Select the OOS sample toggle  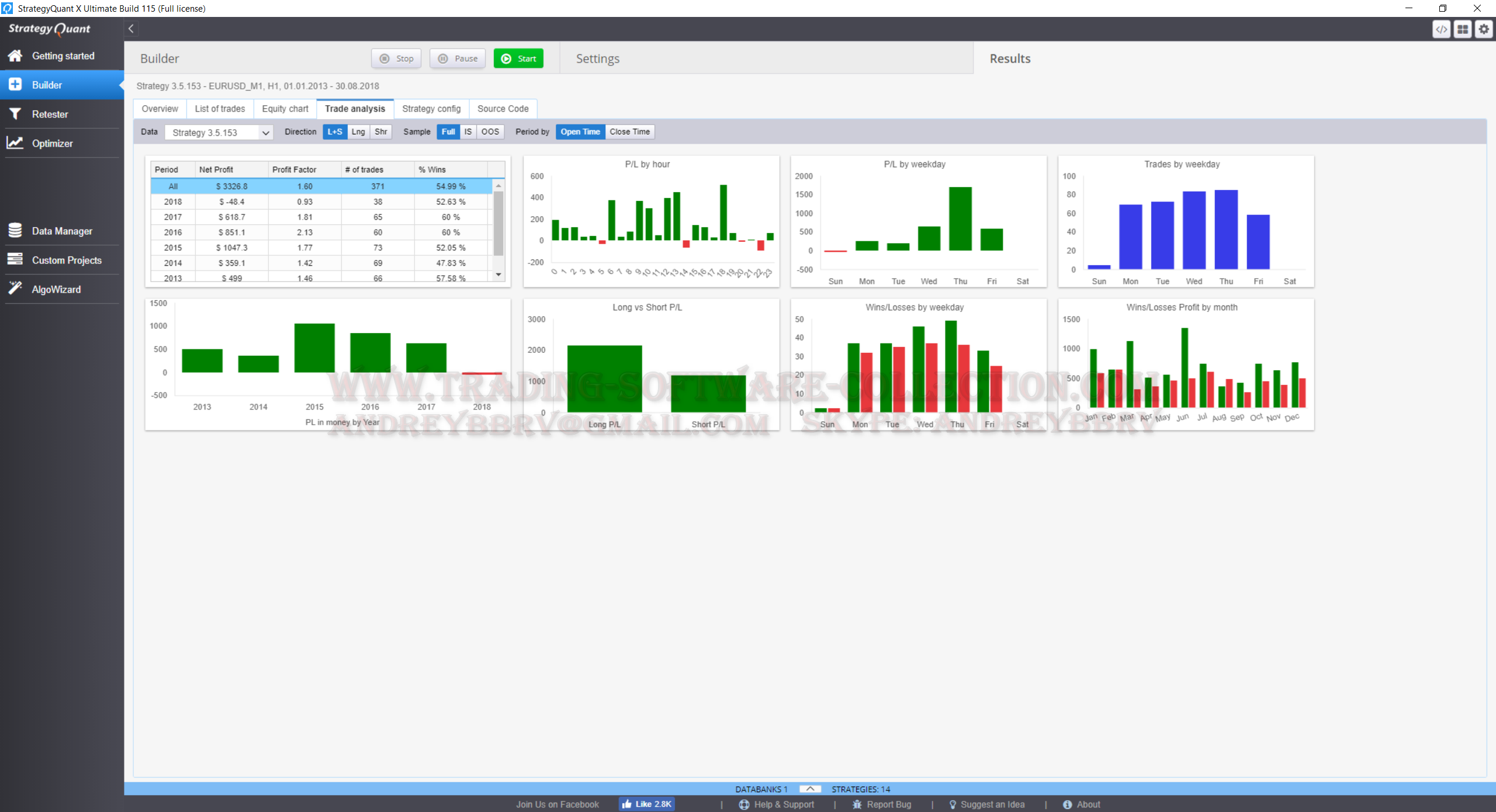[x=490, y=132]
